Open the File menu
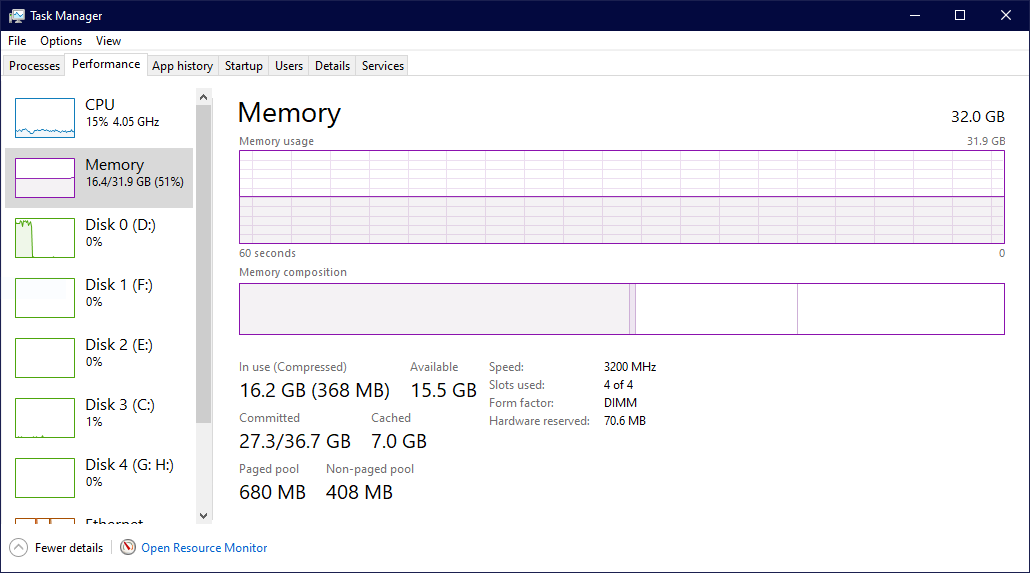Viewport: 1030px width, 573px height. (x=17, y=41)
